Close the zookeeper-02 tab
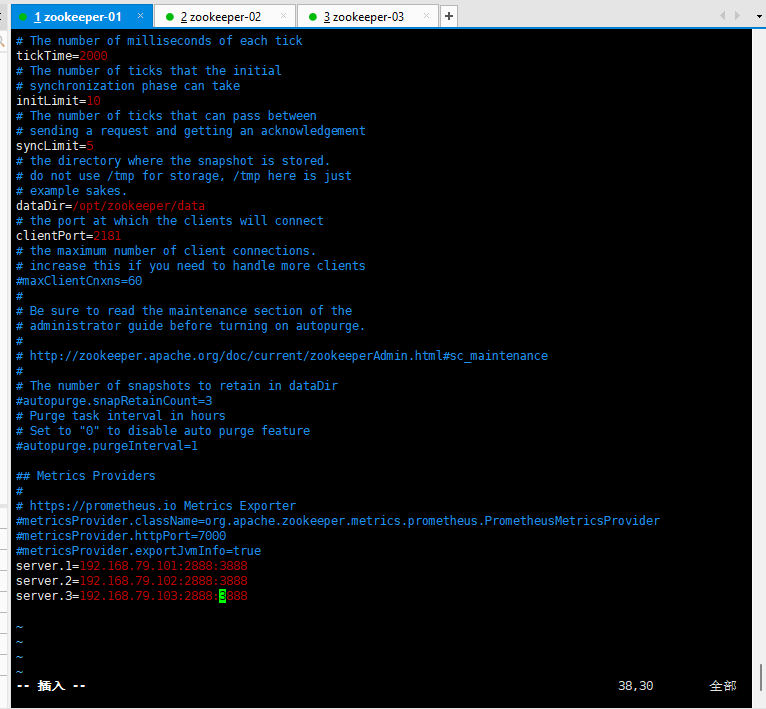766x709 pixels. [x=283, y=16]
